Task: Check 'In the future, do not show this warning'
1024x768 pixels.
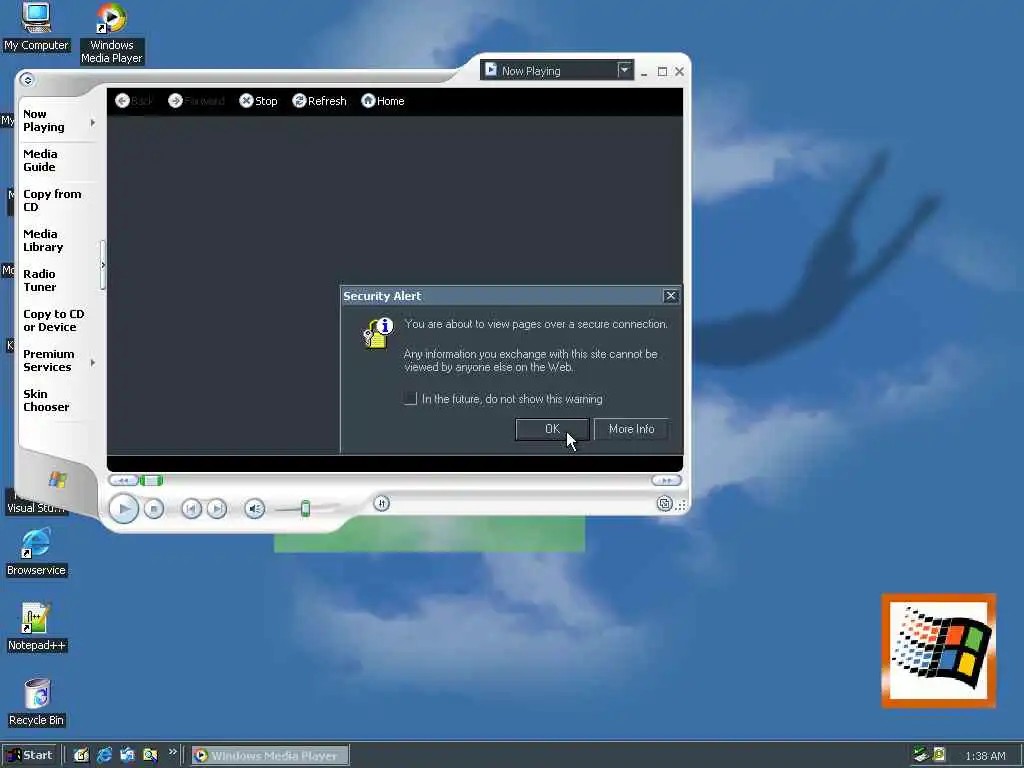Action: point(411,398)
